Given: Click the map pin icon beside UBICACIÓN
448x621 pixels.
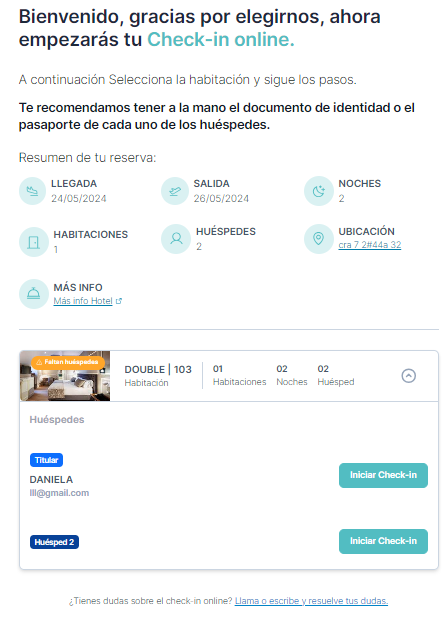Looking at the screenshot, I should 318,239.
